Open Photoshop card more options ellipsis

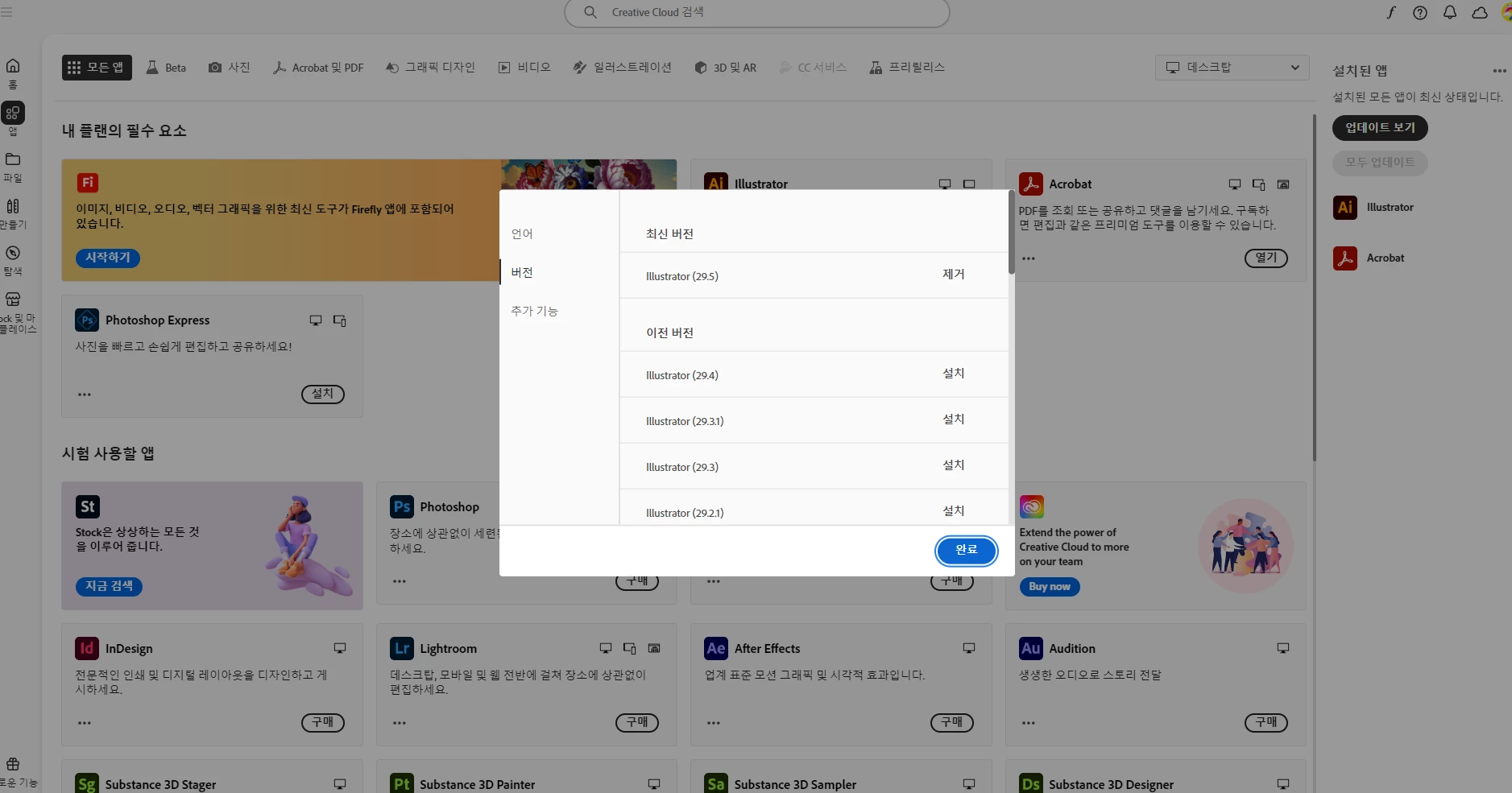(400, 581)
